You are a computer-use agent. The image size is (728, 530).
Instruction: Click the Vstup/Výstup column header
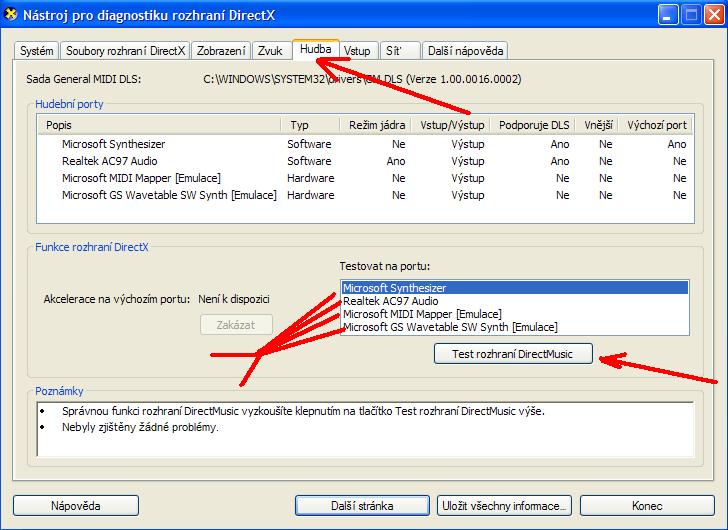(x=452, y=125)
